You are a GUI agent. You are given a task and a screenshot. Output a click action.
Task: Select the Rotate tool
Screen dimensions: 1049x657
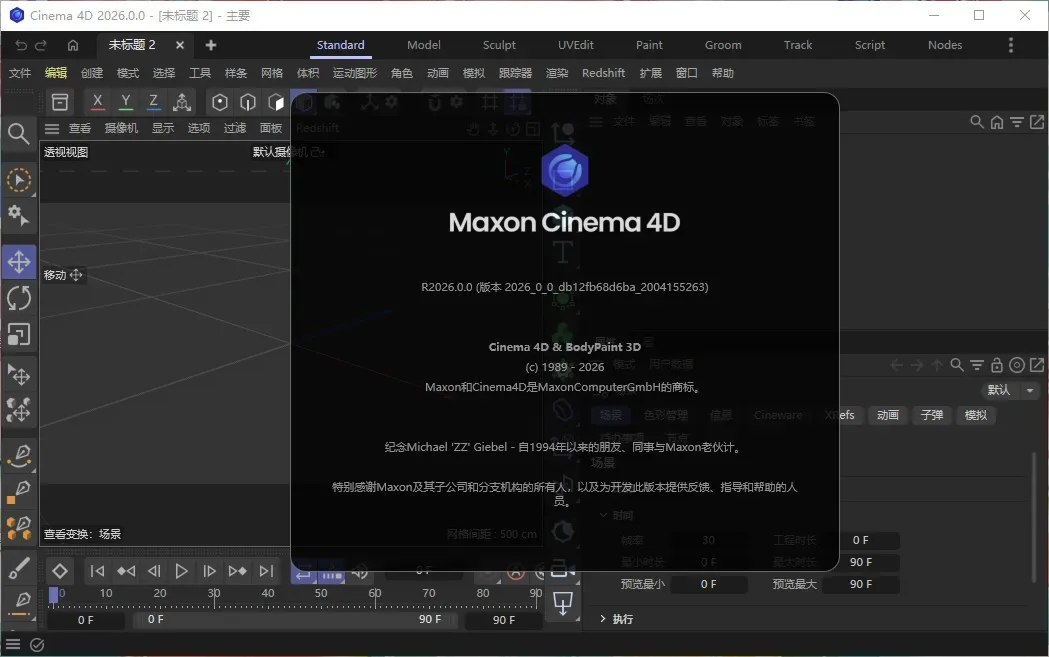(x=19, y=298)
